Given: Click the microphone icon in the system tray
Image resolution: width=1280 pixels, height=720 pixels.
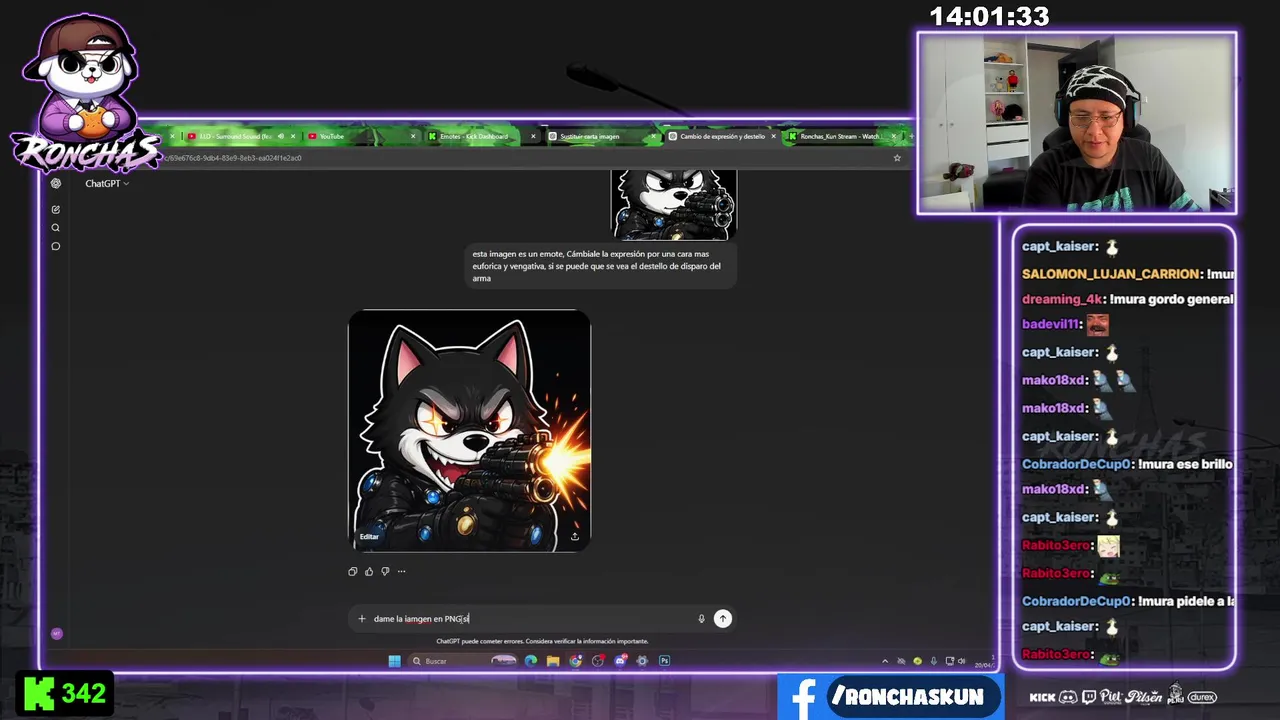Looking at the screenshot, I should (934, 661).
